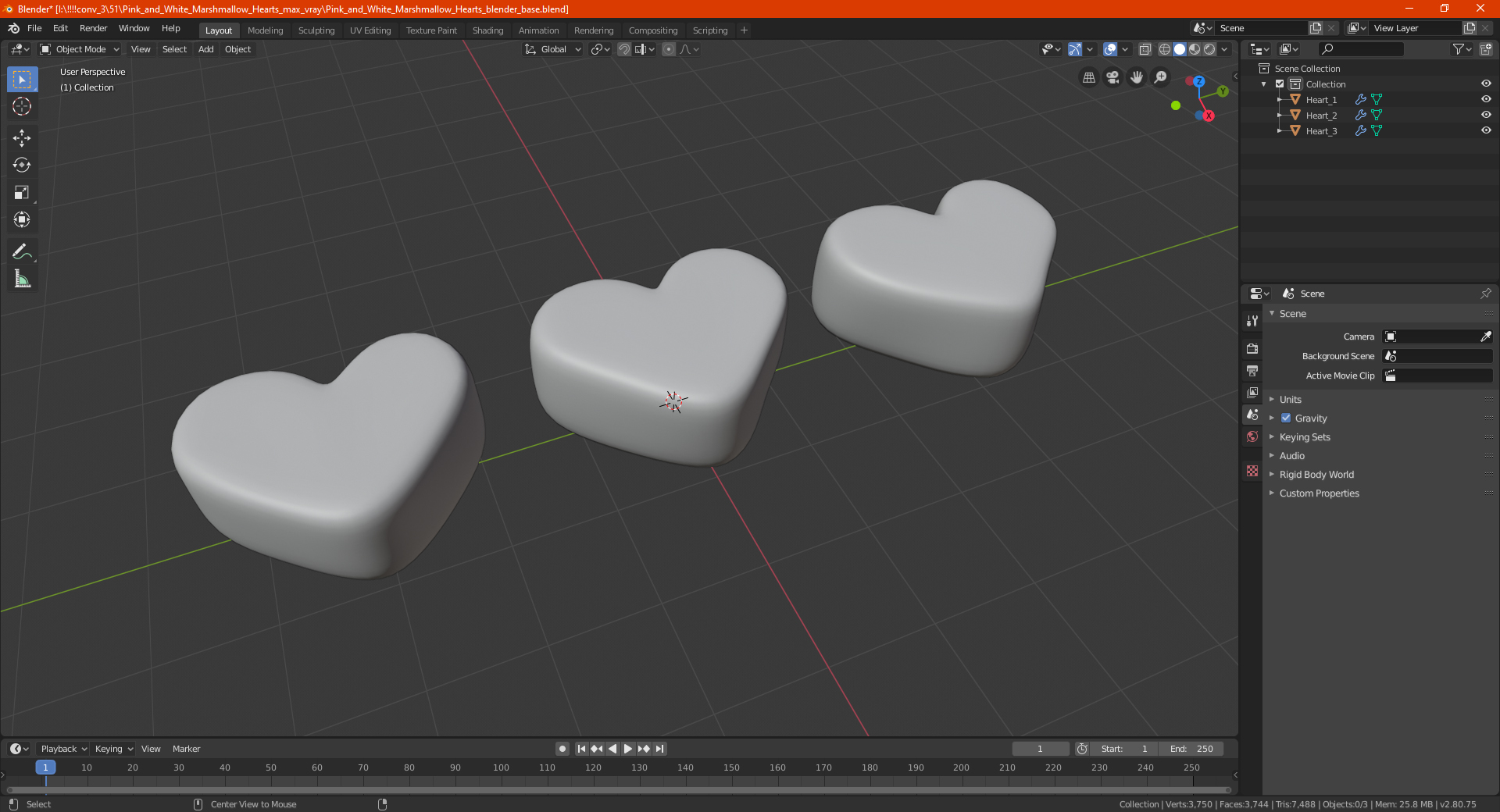The height and width of the screenshot is (812, 1500).
Task: Click the current frame field
Action: pos(1041,749)
